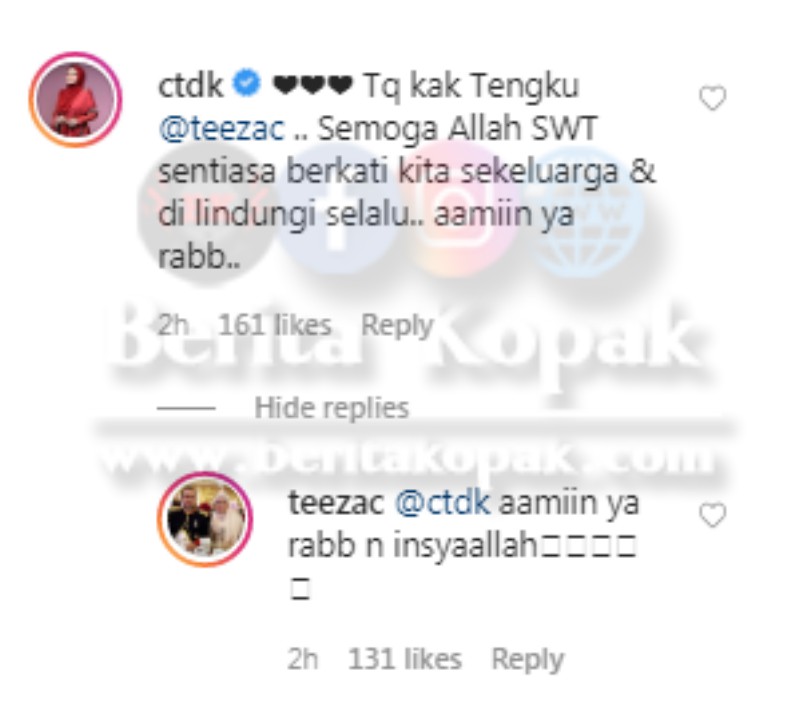Open teezac's profile picture
Image resolution: width=800 pixels, height=718 pixels.
coord(205,519)
